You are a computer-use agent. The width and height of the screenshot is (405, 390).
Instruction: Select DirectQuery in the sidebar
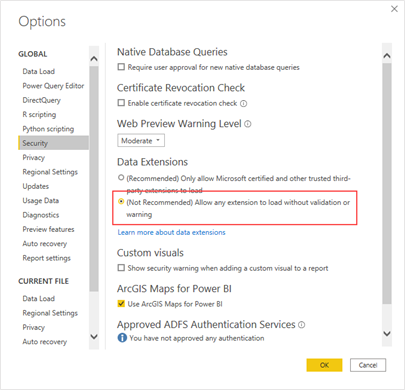click(42, 100)
